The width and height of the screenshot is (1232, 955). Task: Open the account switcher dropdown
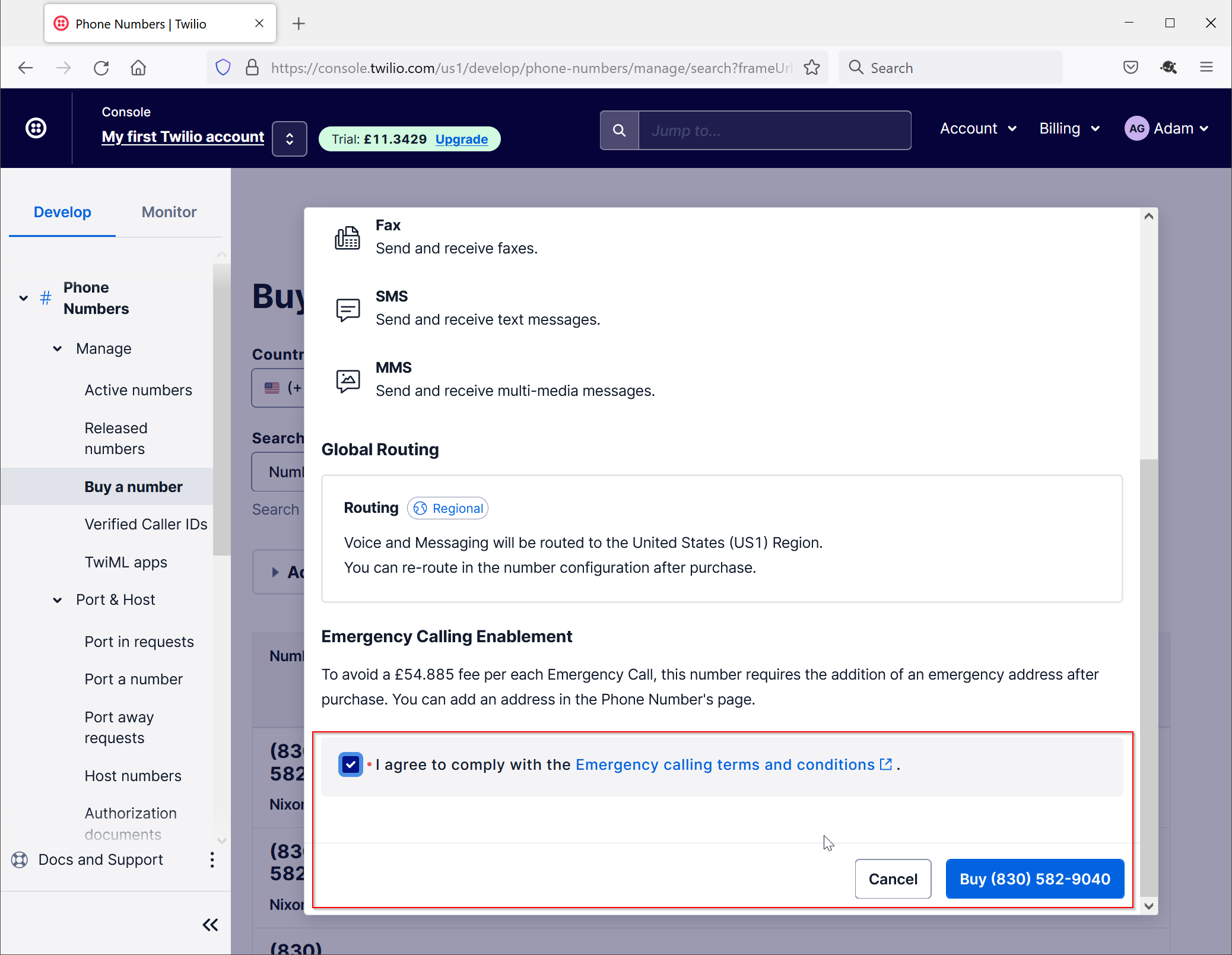click(290, 139)
